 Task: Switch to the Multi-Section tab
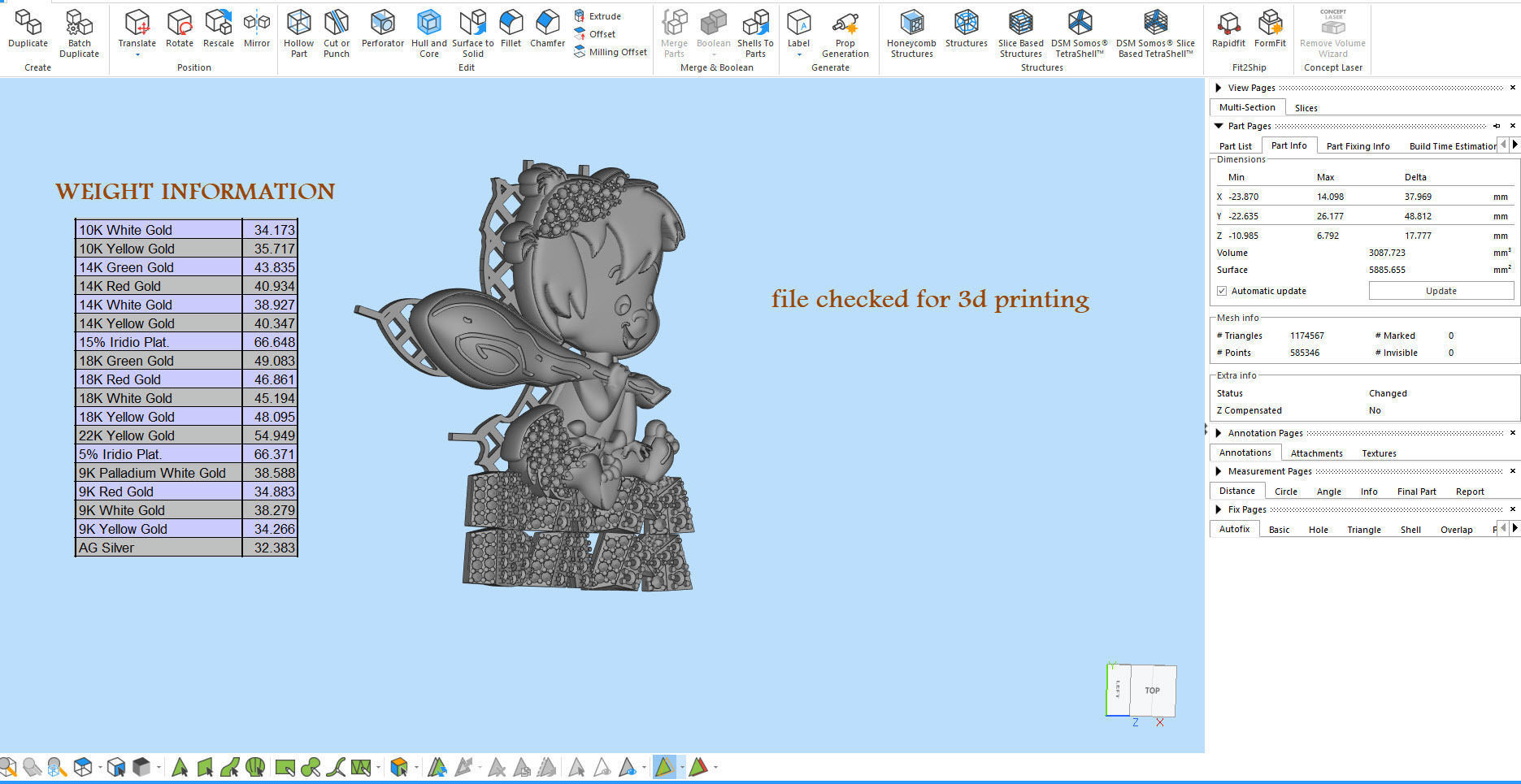[x=1247, y=107]
